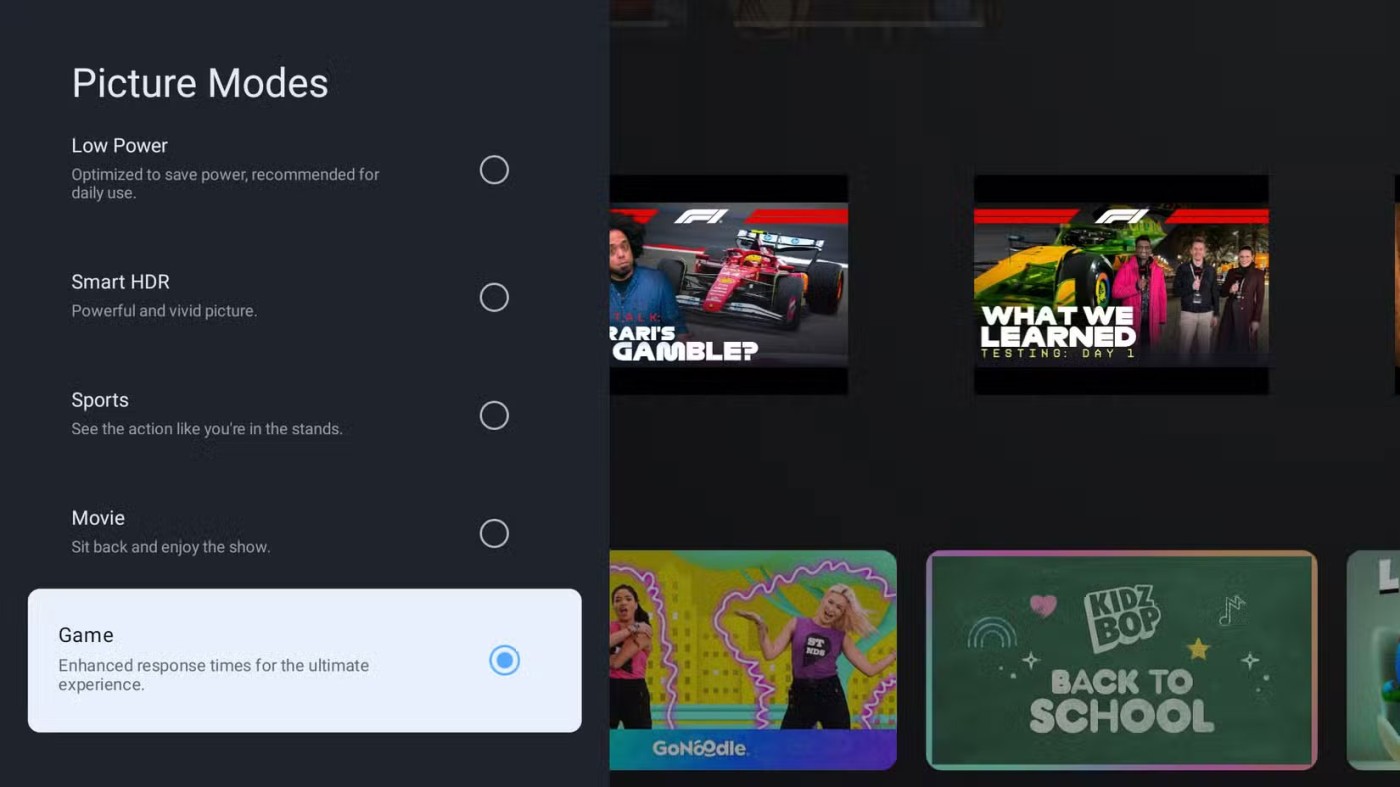Select the Low Power radio button
The height and width of the screenshot is (787, 1400).
click(x=494, y=170)
